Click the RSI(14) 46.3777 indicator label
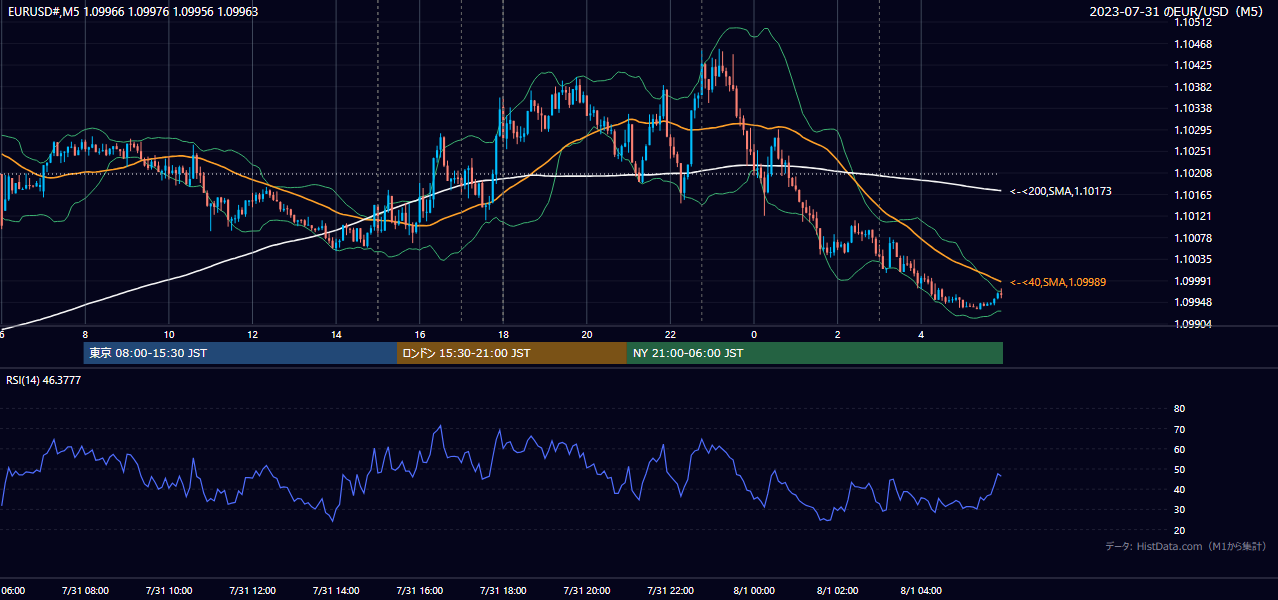1278x600 pixels. 44,380
